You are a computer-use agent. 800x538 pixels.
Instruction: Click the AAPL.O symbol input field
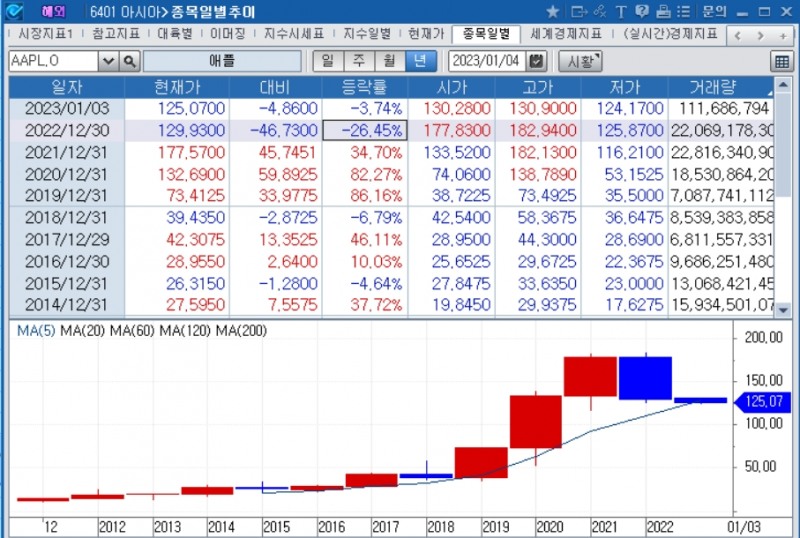[54, 61]
